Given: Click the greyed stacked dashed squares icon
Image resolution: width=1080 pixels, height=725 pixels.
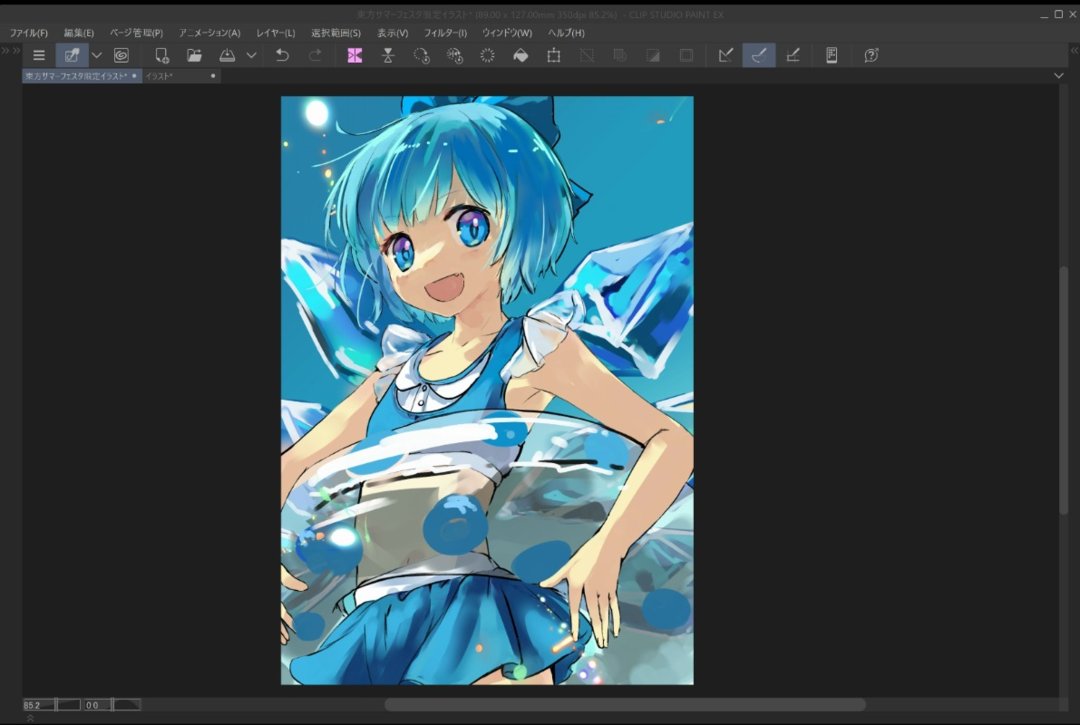Looking at the screenshot, I should tap(620, 55).
